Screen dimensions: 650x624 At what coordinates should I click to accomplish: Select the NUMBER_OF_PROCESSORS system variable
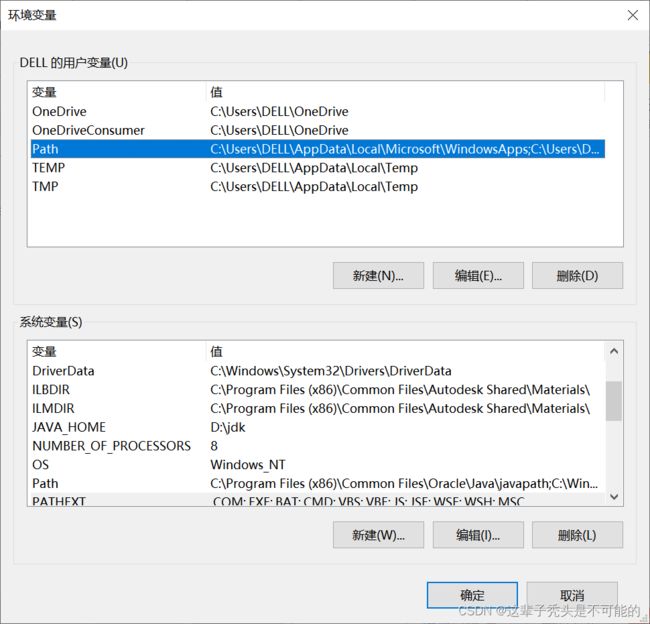point(110,446)
